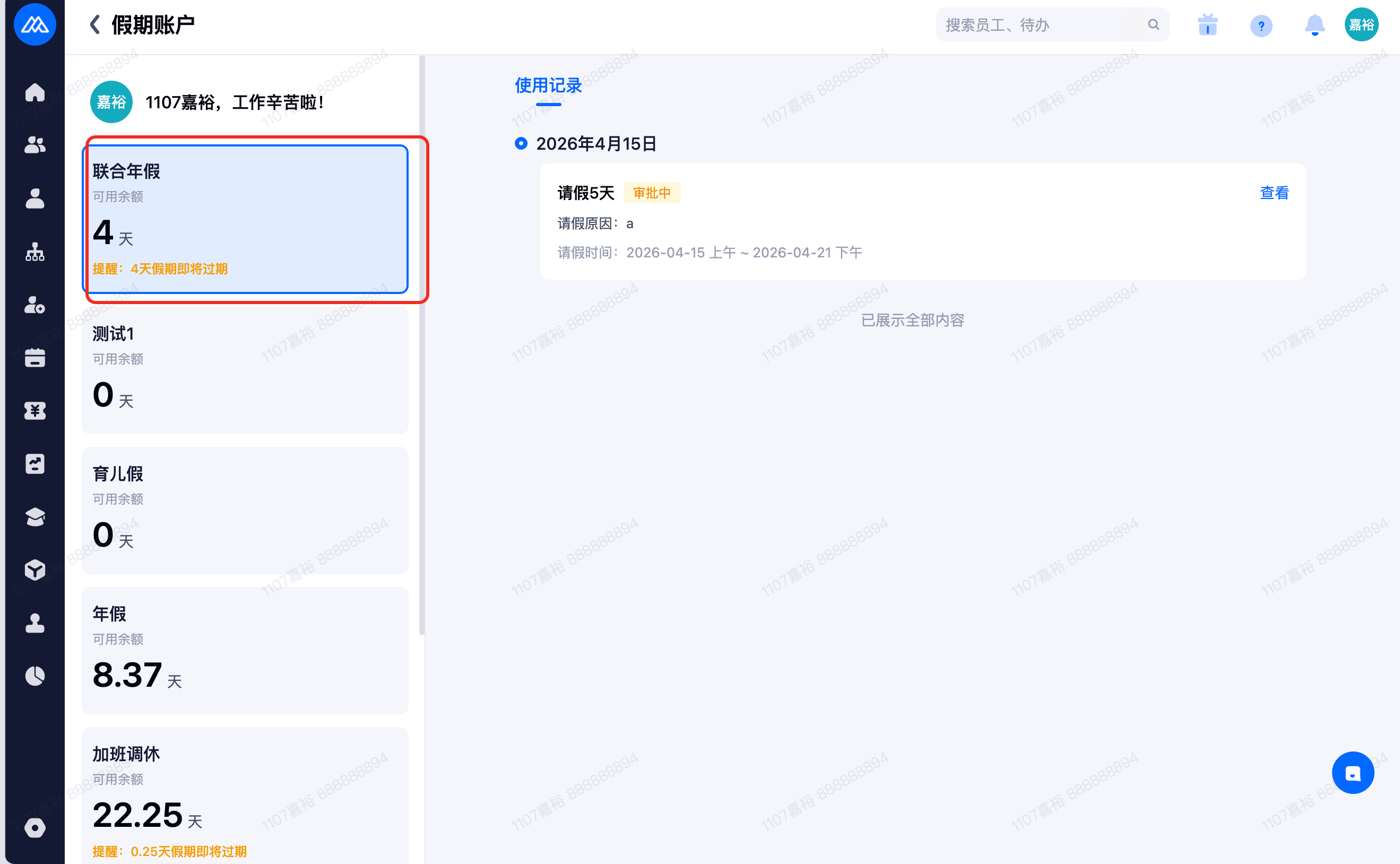Select the 使用记录 tab
Image resolution: width=1400 pixels, height=864 pixels.
548,86
